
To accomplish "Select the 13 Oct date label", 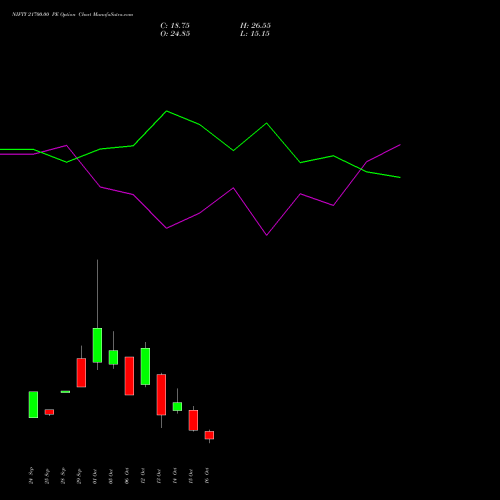I will (x=159, y=476).
